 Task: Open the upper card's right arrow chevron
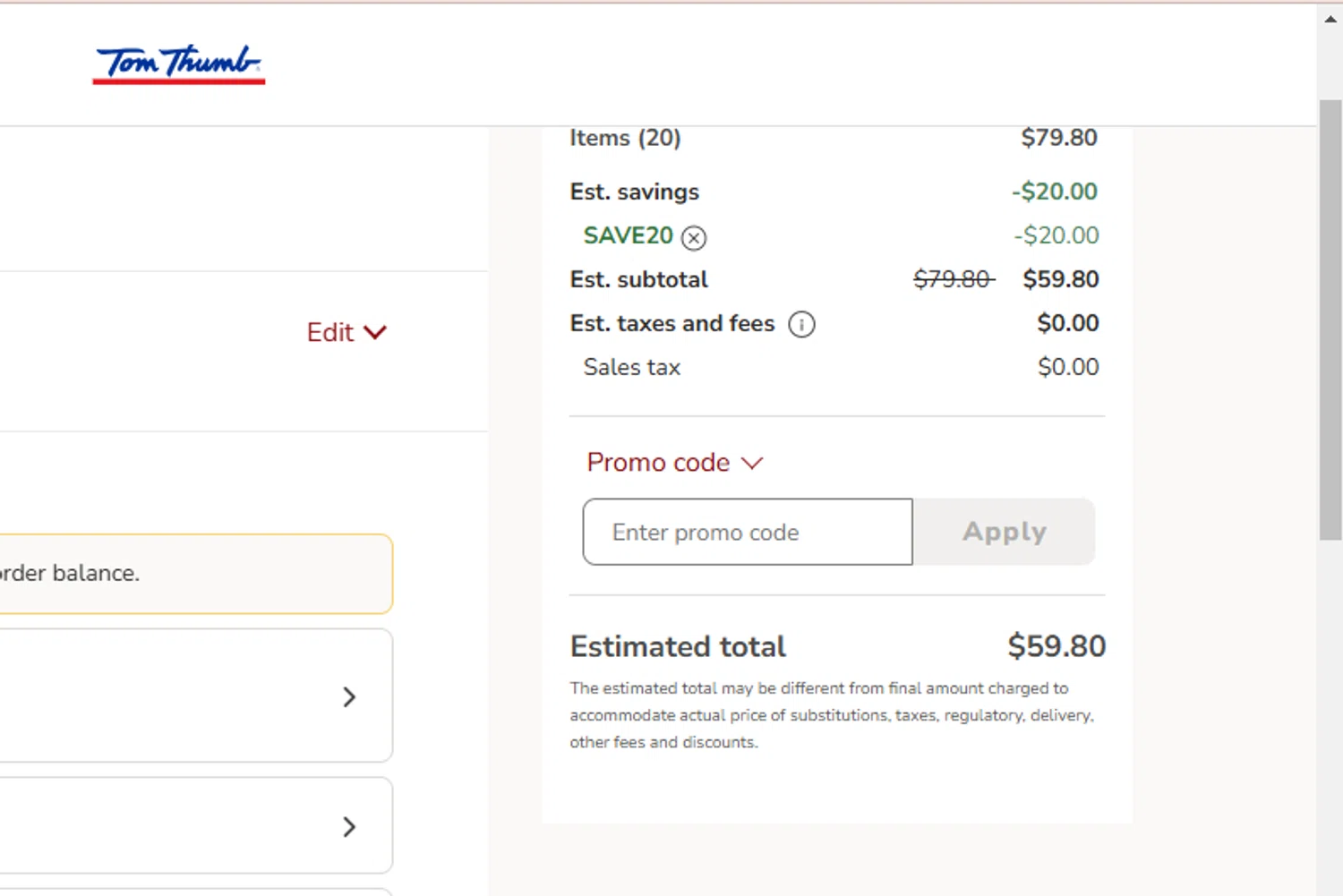pos(349,697)
